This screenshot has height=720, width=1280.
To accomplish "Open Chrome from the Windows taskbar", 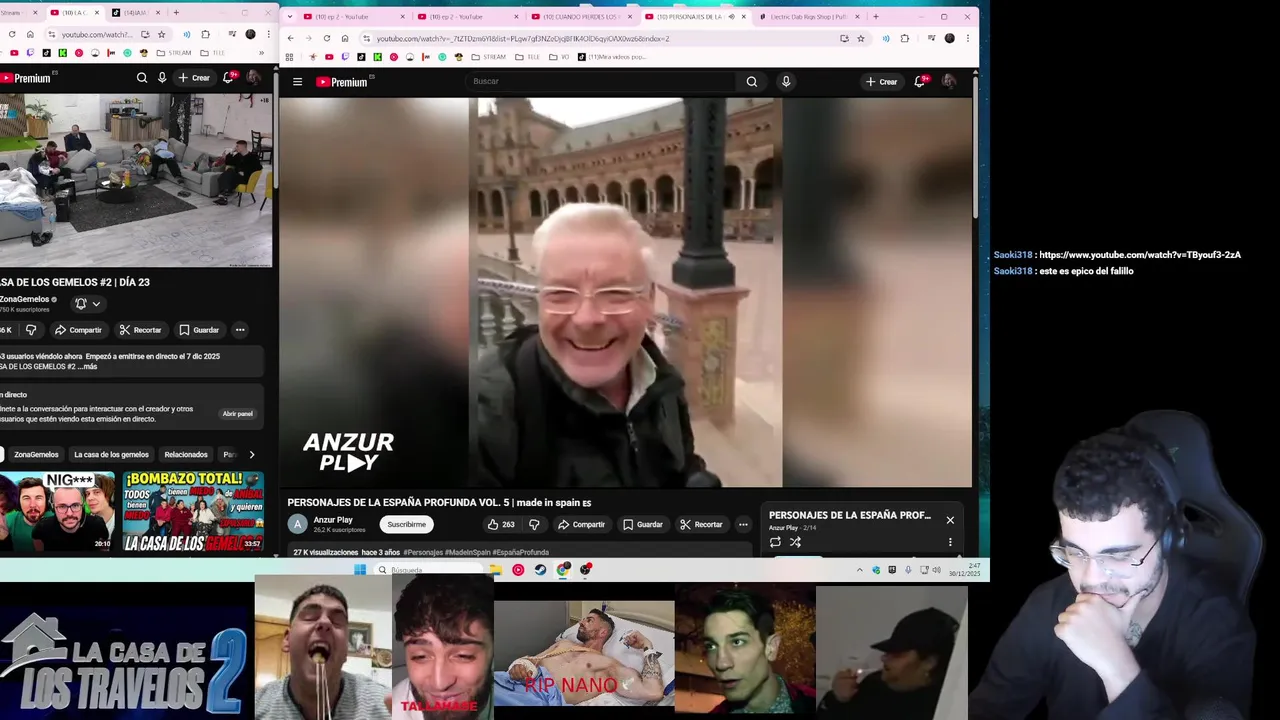I will pos(563,570).
